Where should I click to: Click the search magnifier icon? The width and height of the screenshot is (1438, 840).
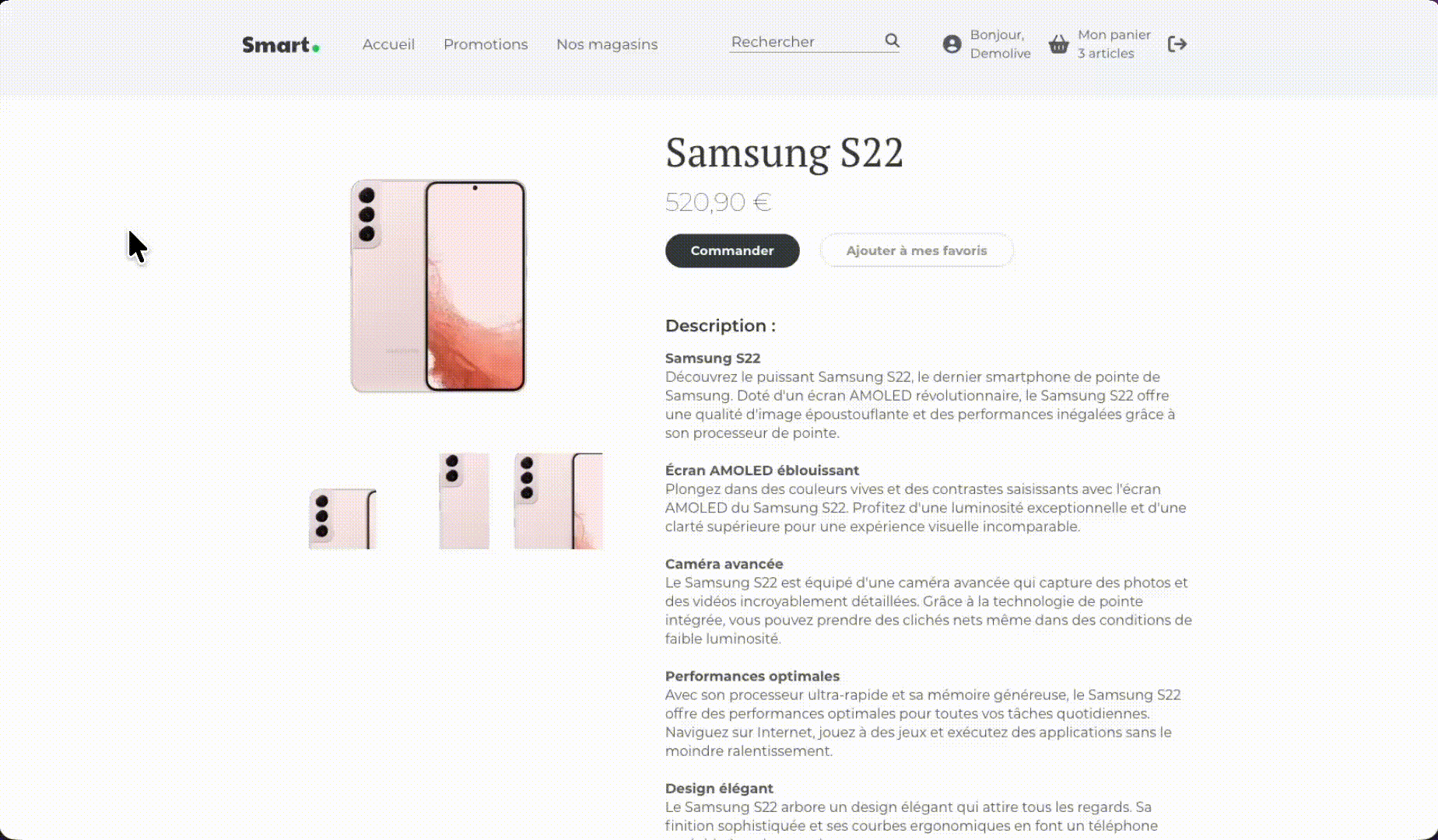[892, 40]
